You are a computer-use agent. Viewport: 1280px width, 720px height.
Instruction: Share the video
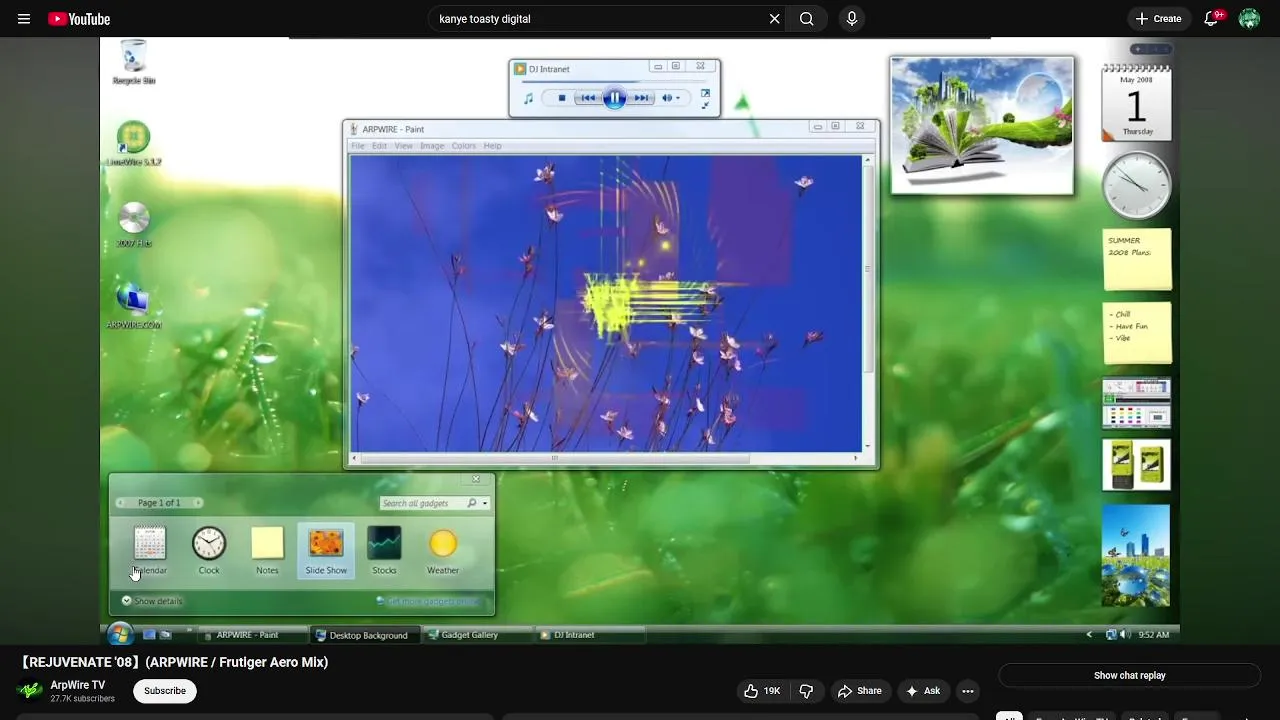click(x=860, y=691)
